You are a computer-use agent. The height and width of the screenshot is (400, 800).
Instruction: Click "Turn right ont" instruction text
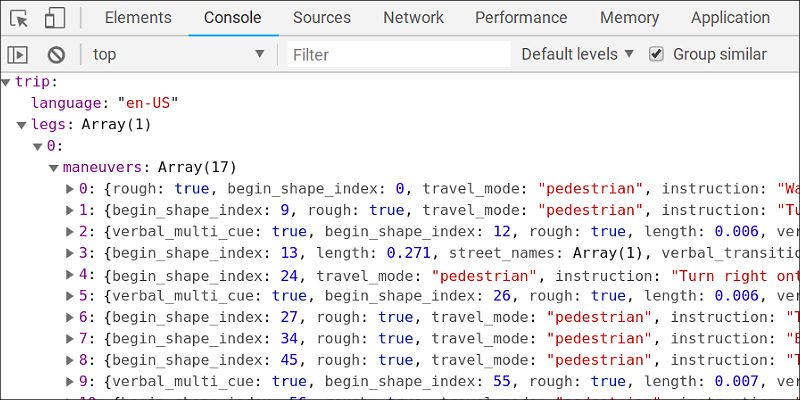[x=735, y=276]
